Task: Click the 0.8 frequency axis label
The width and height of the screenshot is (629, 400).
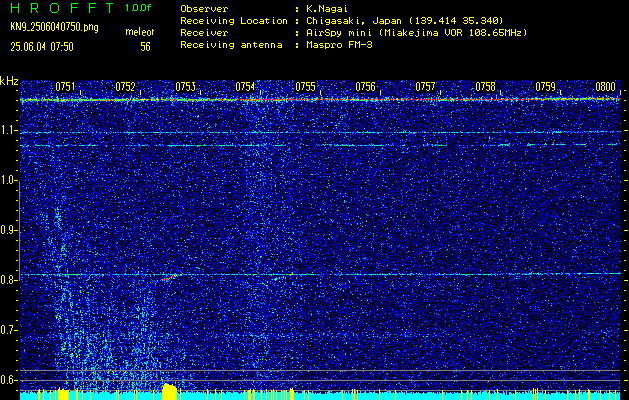Action: pos(8,280)
